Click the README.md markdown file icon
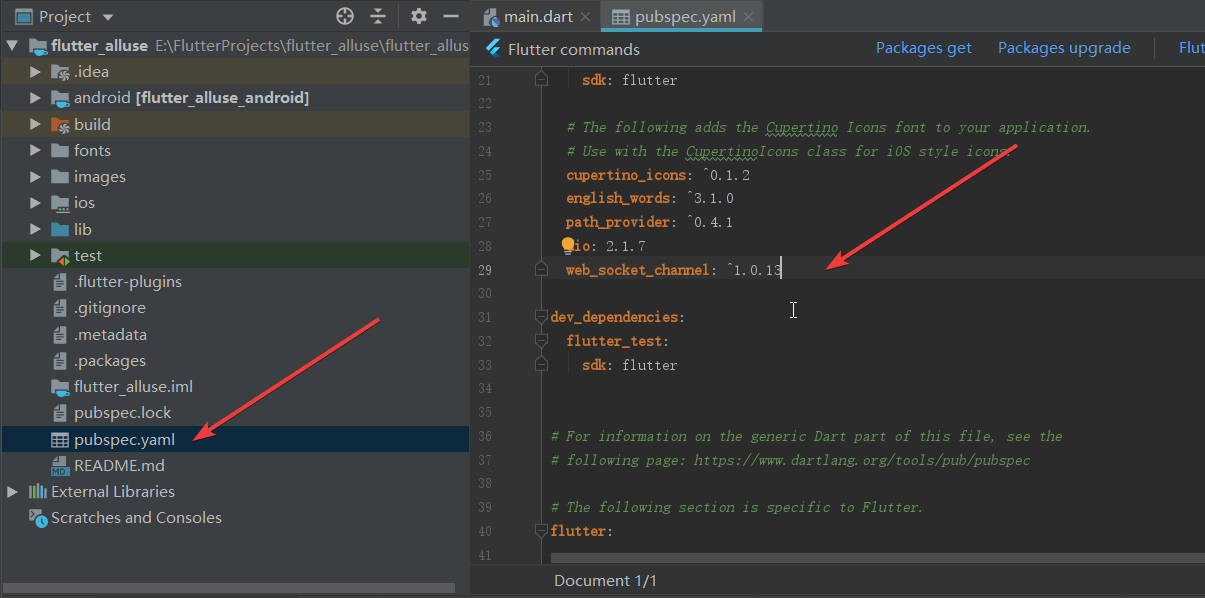This screenshot has height=598, width=1205. click(x=59, y=465)
